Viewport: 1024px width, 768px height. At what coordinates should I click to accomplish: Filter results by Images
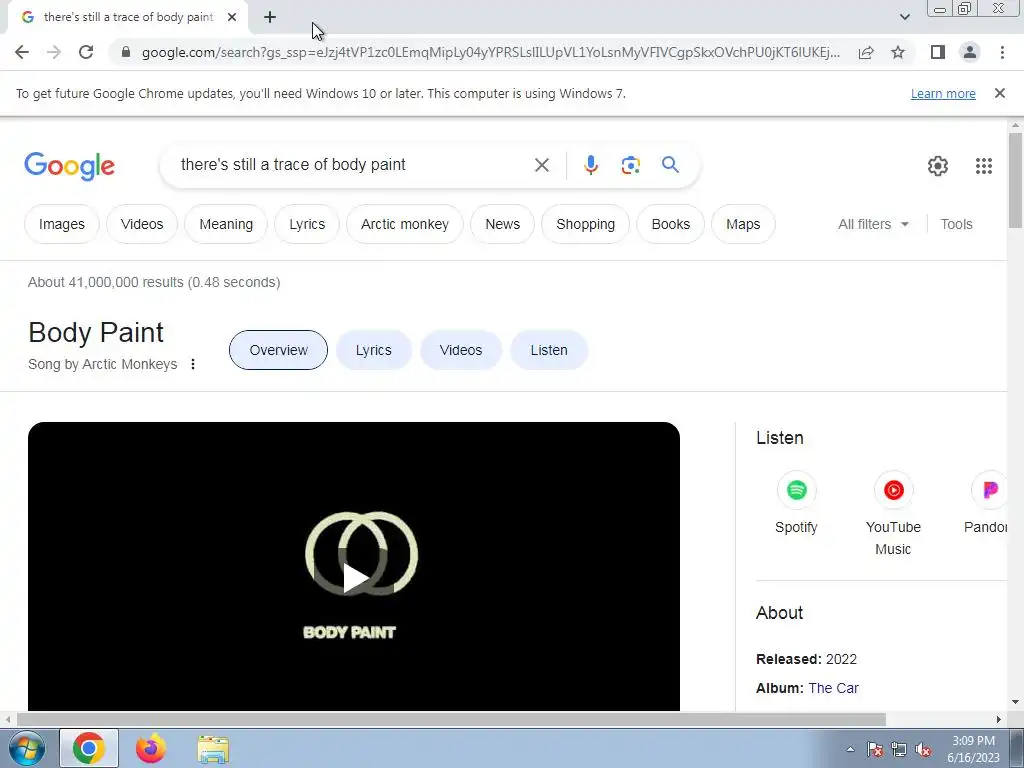[61, 224]
